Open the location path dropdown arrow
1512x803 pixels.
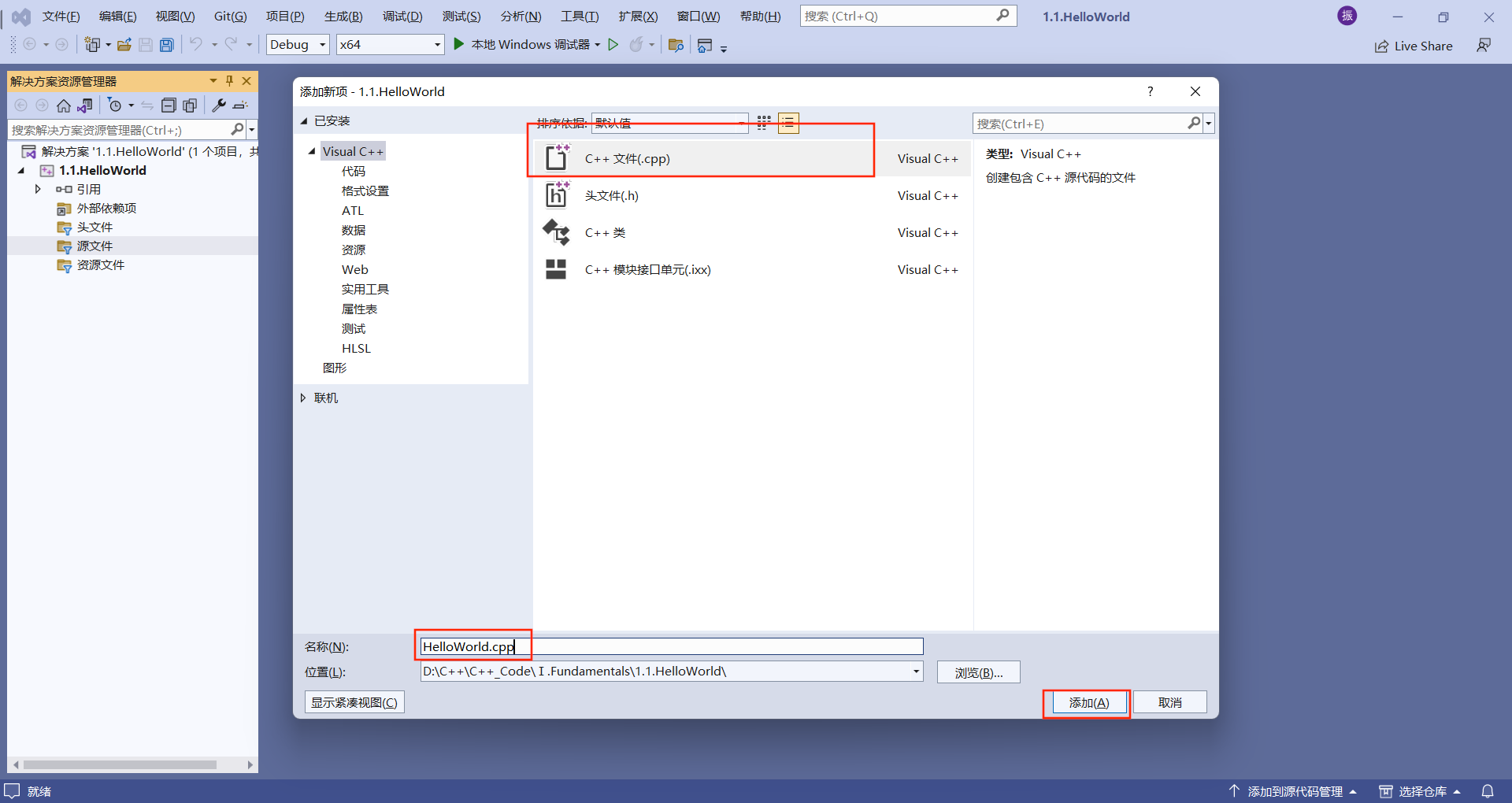point(916,672)
